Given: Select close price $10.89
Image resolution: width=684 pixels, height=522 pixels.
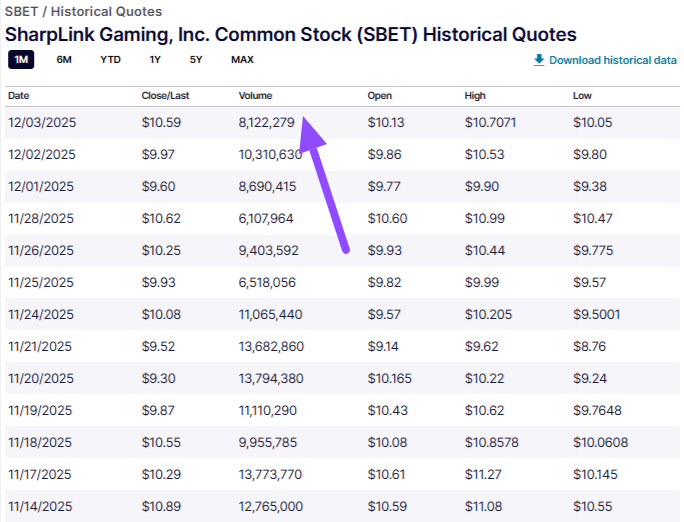Looking at the screenshot, I should click(161, 507).
